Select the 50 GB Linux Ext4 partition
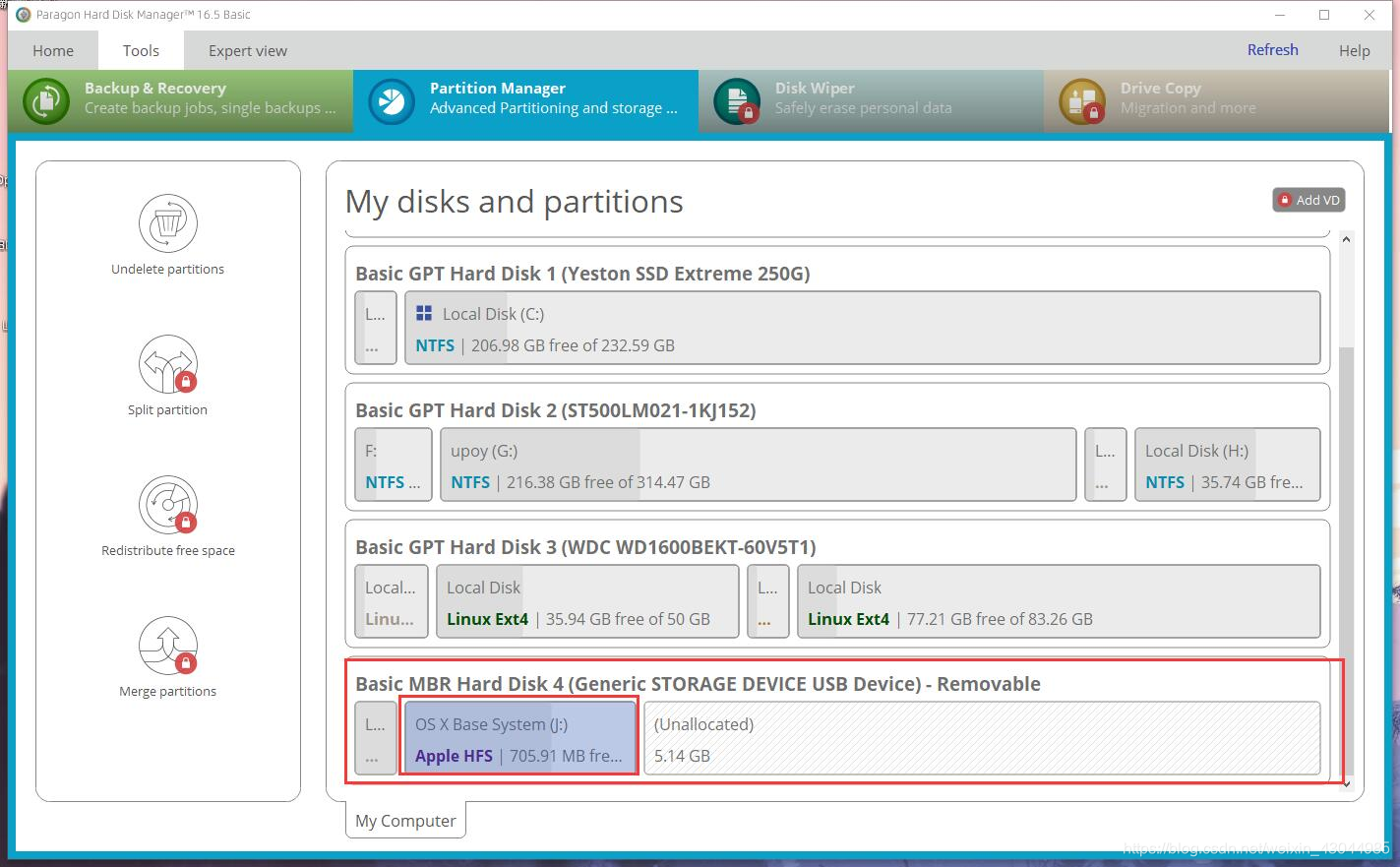 point(587,602)
